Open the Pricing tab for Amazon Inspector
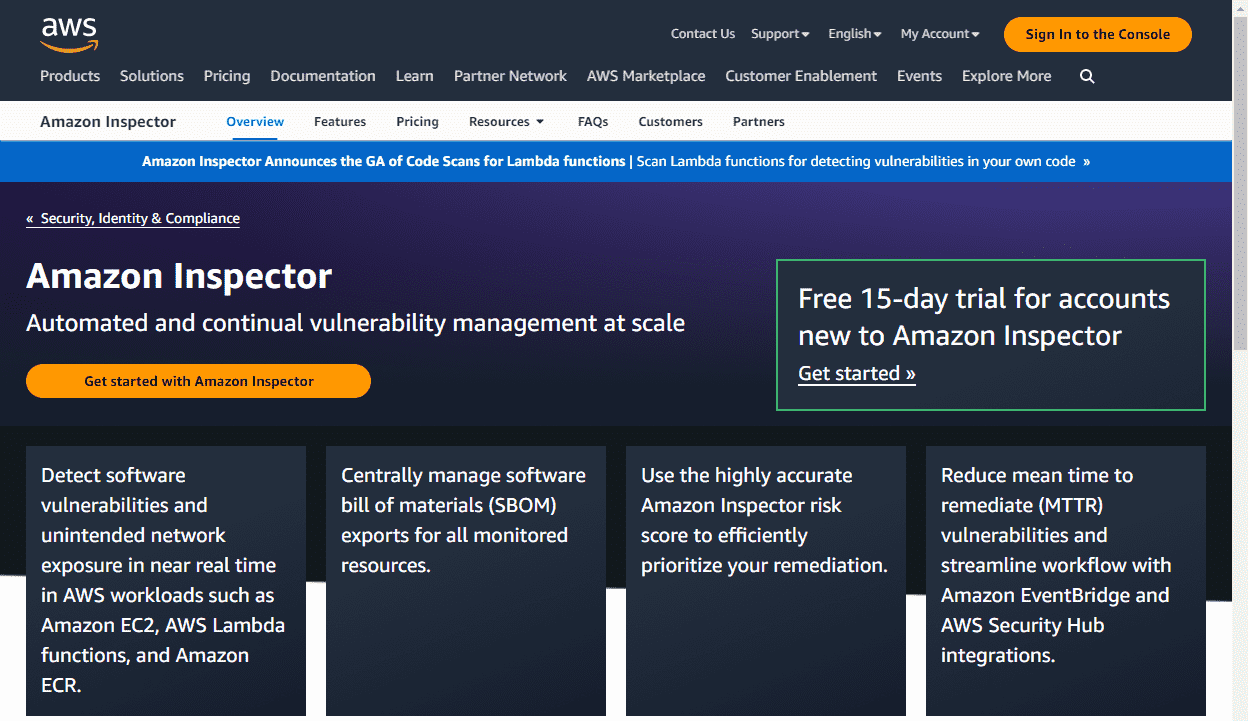This screenshot has width=1248, height=721. (x=417, y=121)
